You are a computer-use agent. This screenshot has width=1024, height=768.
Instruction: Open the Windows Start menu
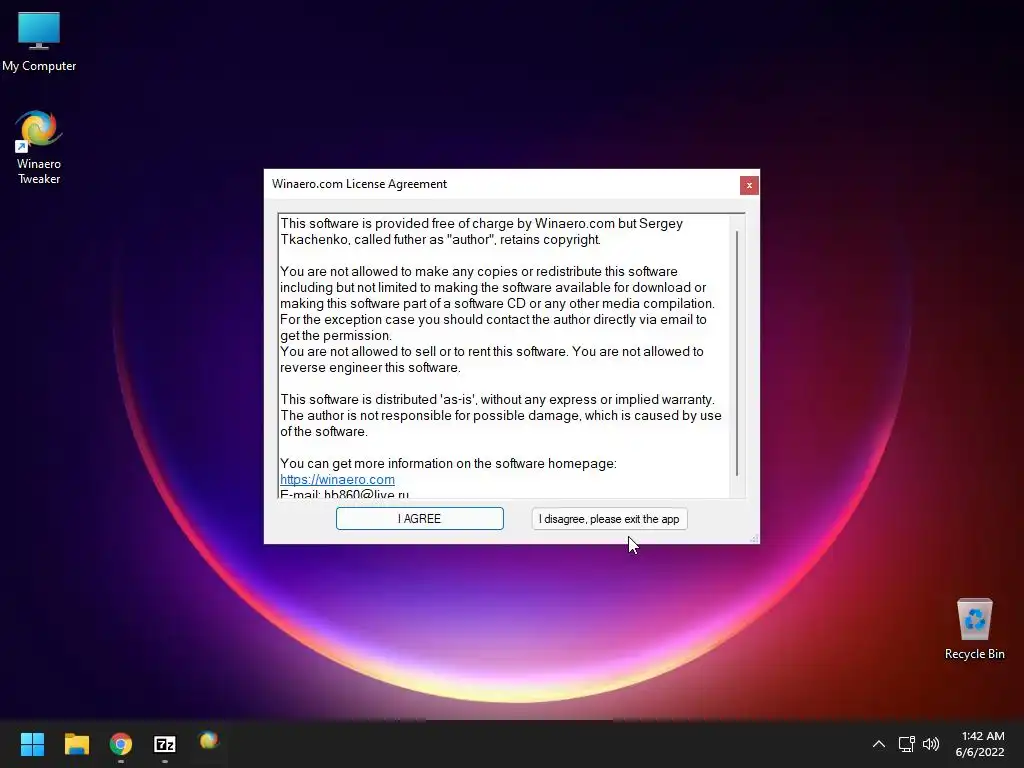point(32,744)
